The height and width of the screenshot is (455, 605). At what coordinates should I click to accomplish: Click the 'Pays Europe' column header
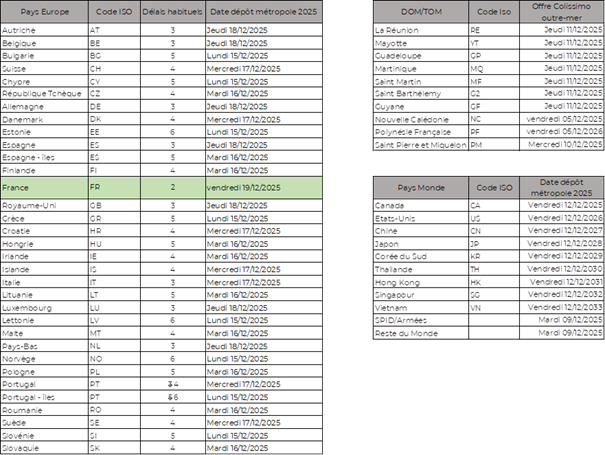click(44, 12)
